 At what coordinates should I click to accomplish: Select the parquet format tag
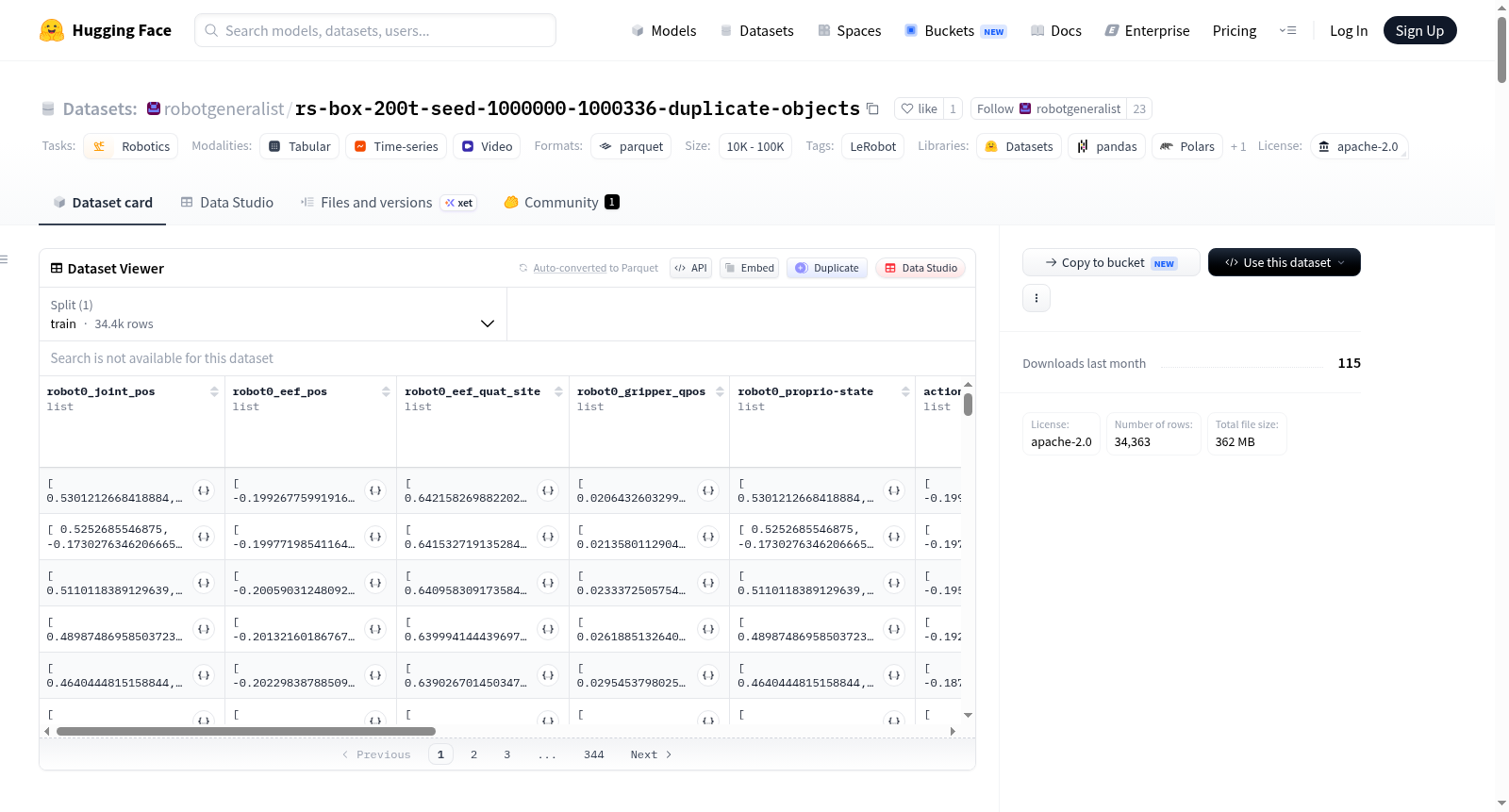631,146
